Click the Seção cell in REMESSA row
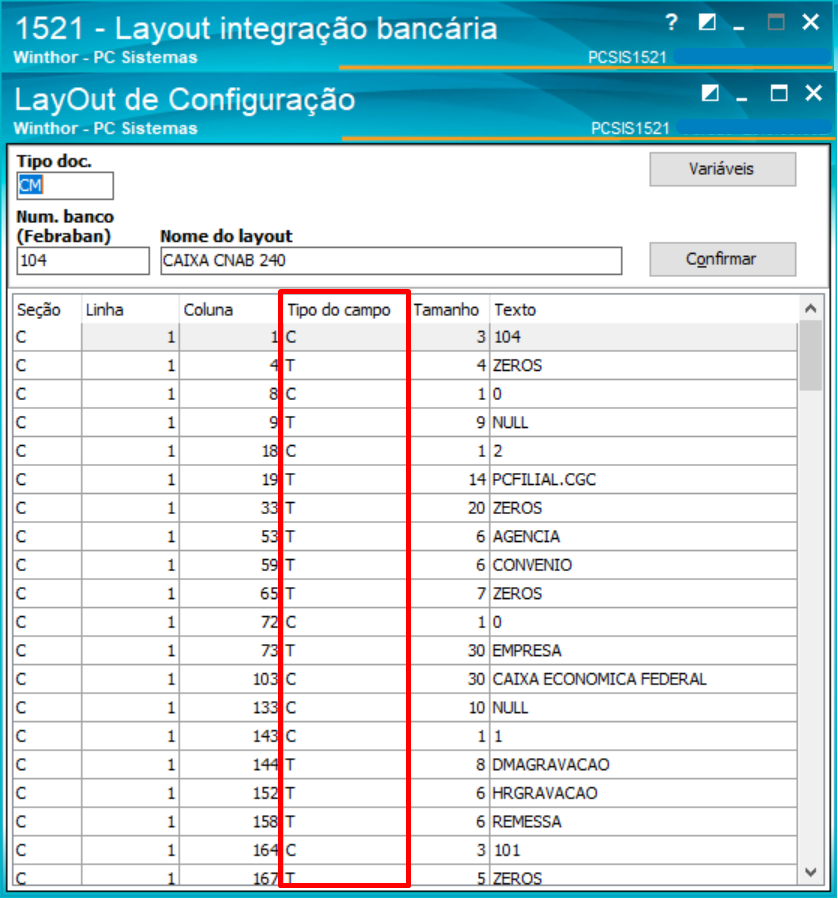The height and width of the screenshot is (900, 838). click(x=47, y=822)
